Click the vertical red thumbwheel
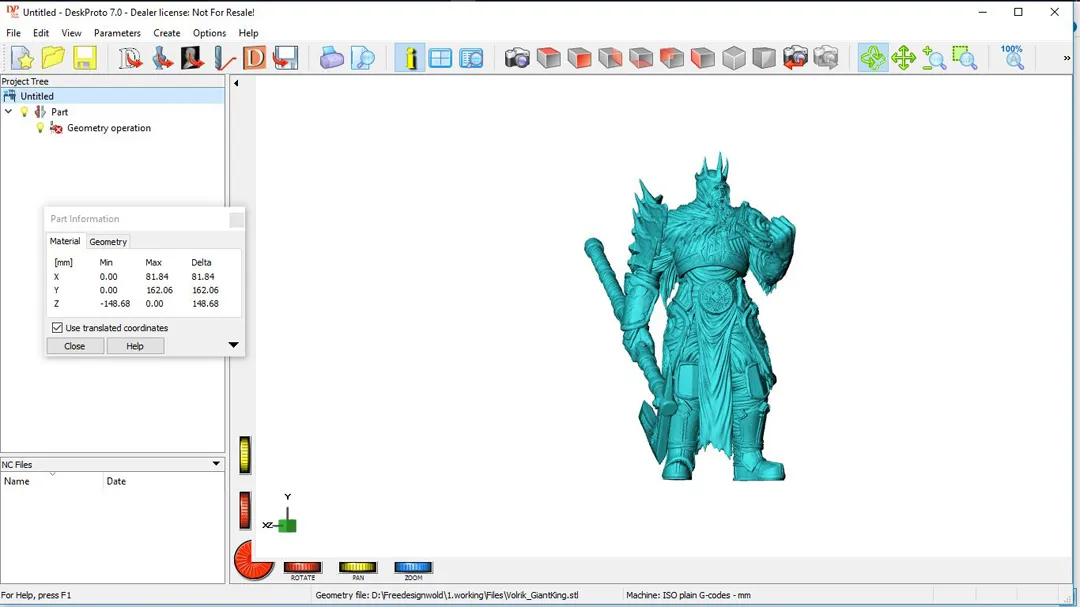The image size is (1080, 607). (245, 511)
